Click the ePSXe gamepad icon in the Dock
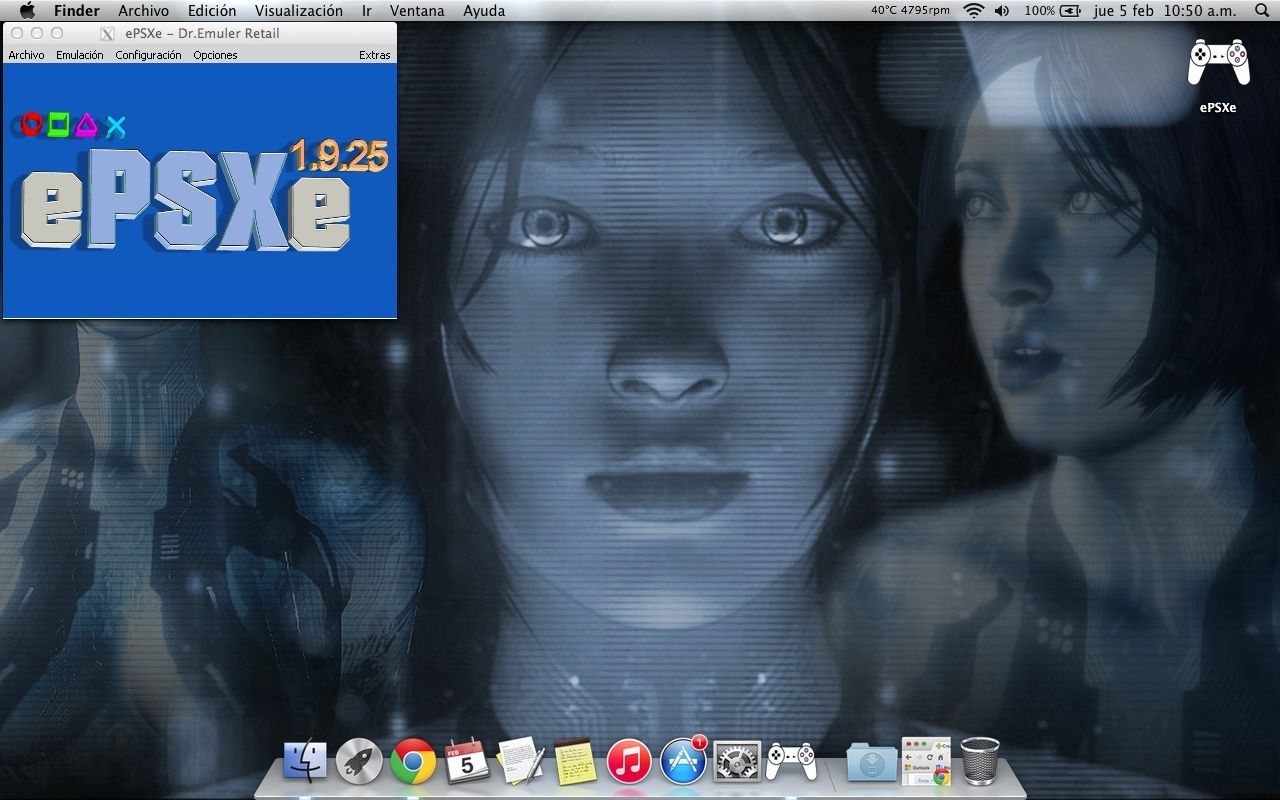The width and height of the screenshot is (1280, 800). pos(791,762)
